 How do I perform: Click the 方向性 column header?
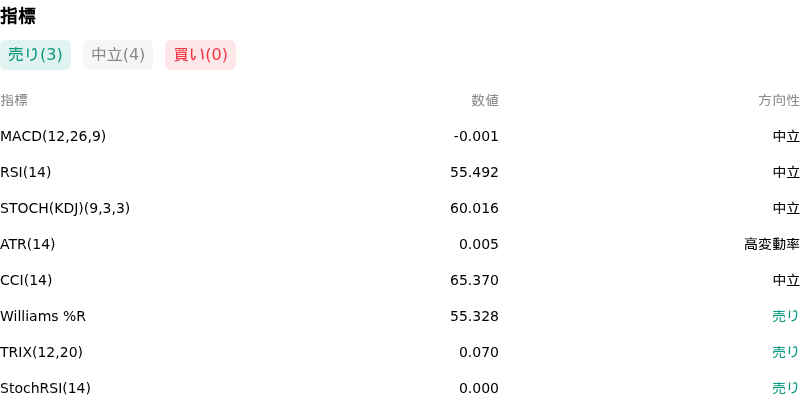(x=779, y=101)
